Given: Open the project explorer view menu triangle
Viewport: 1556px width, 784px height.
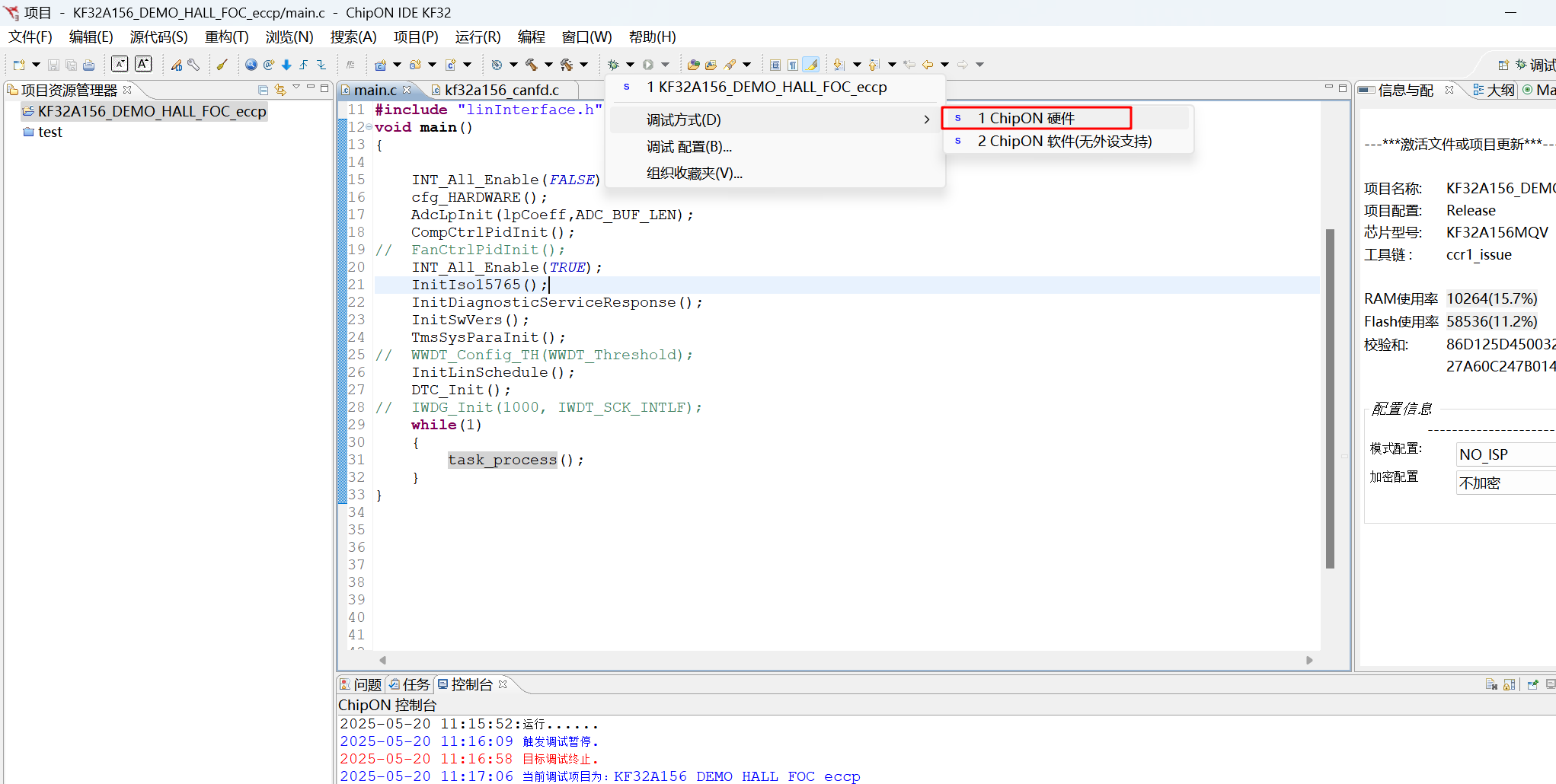Looking at the screenshot, I should click(x=296, y=88).
